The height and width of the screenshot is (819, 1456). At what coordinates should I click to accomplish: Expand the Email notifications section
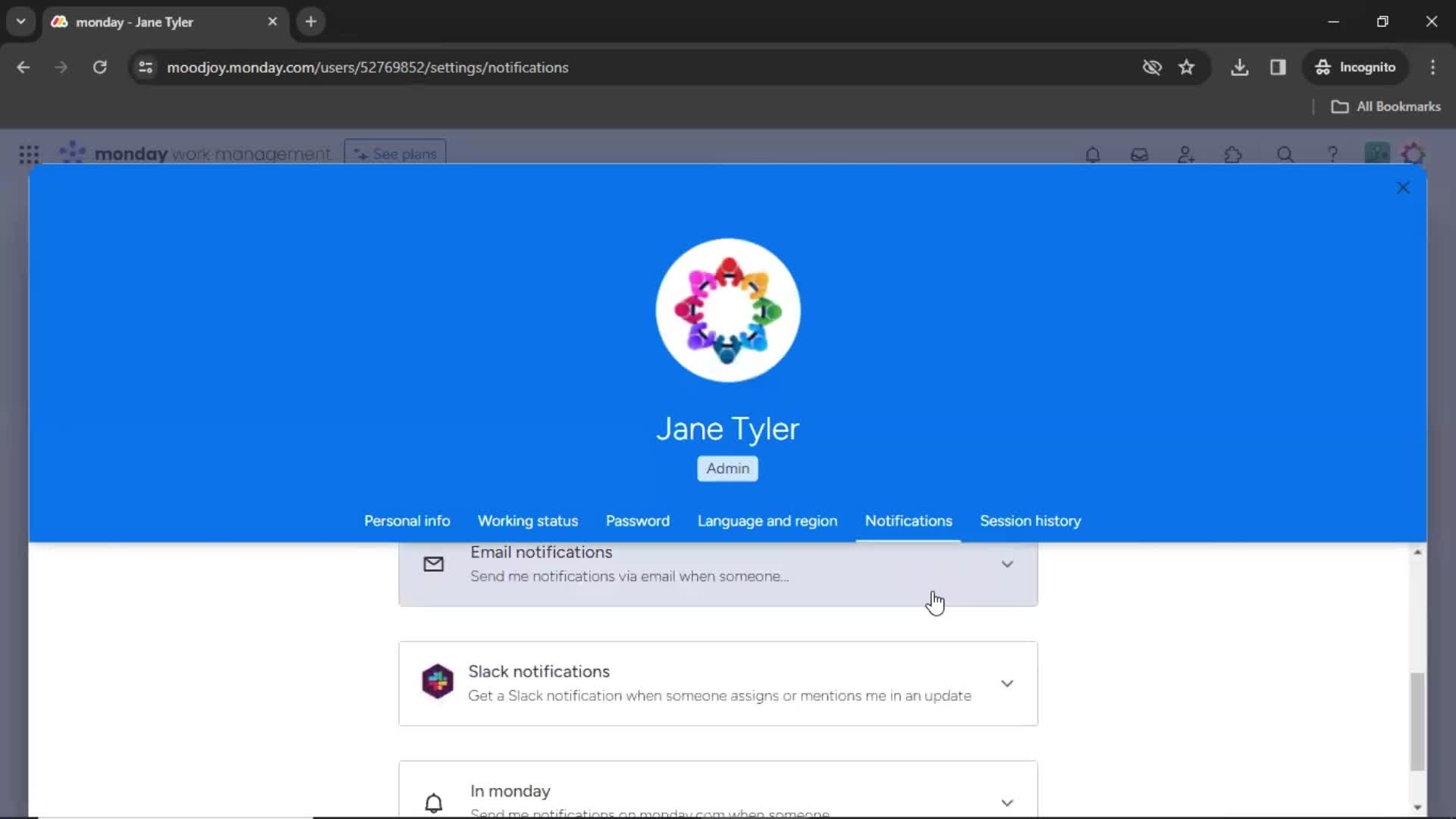[x=1007, y=563]
